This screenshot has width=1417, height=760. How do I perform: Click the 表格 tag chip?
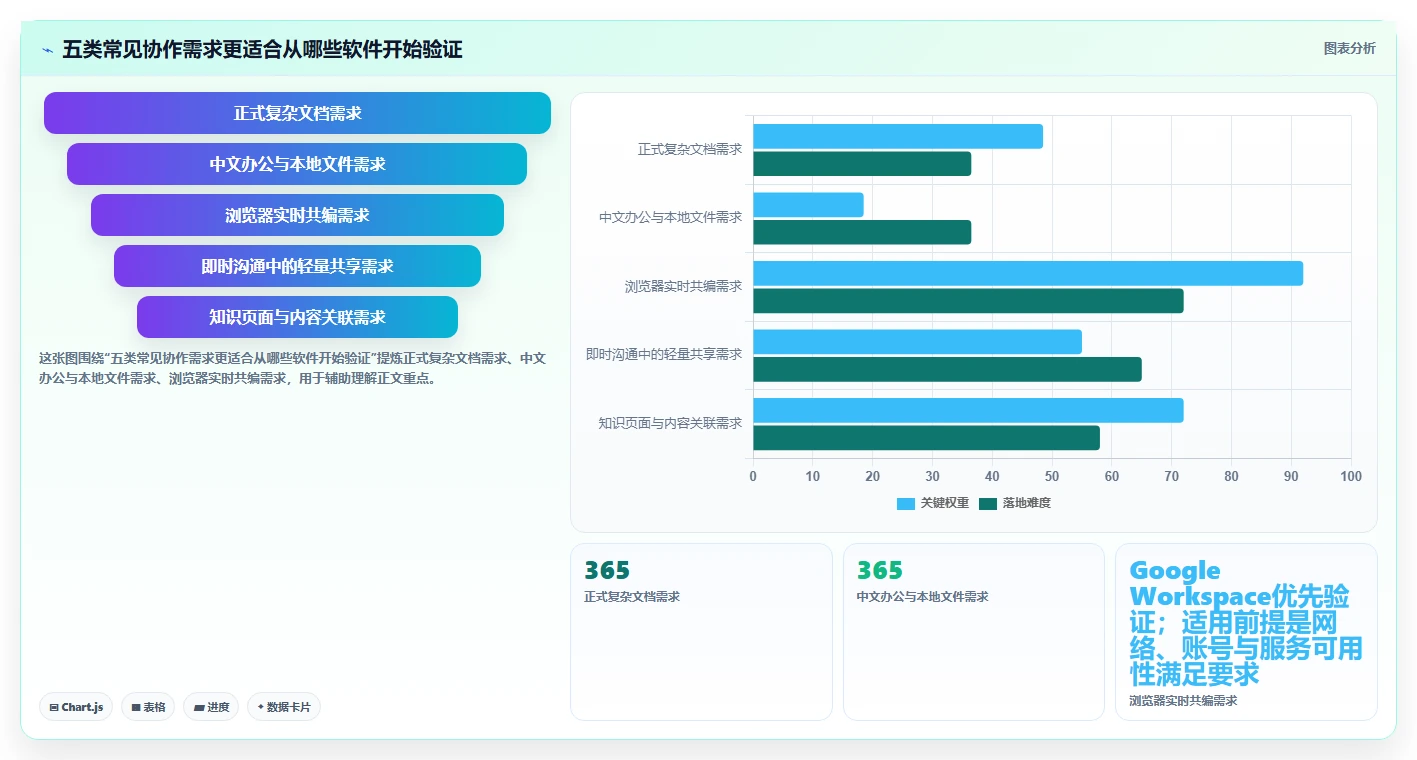click(148, 707)
